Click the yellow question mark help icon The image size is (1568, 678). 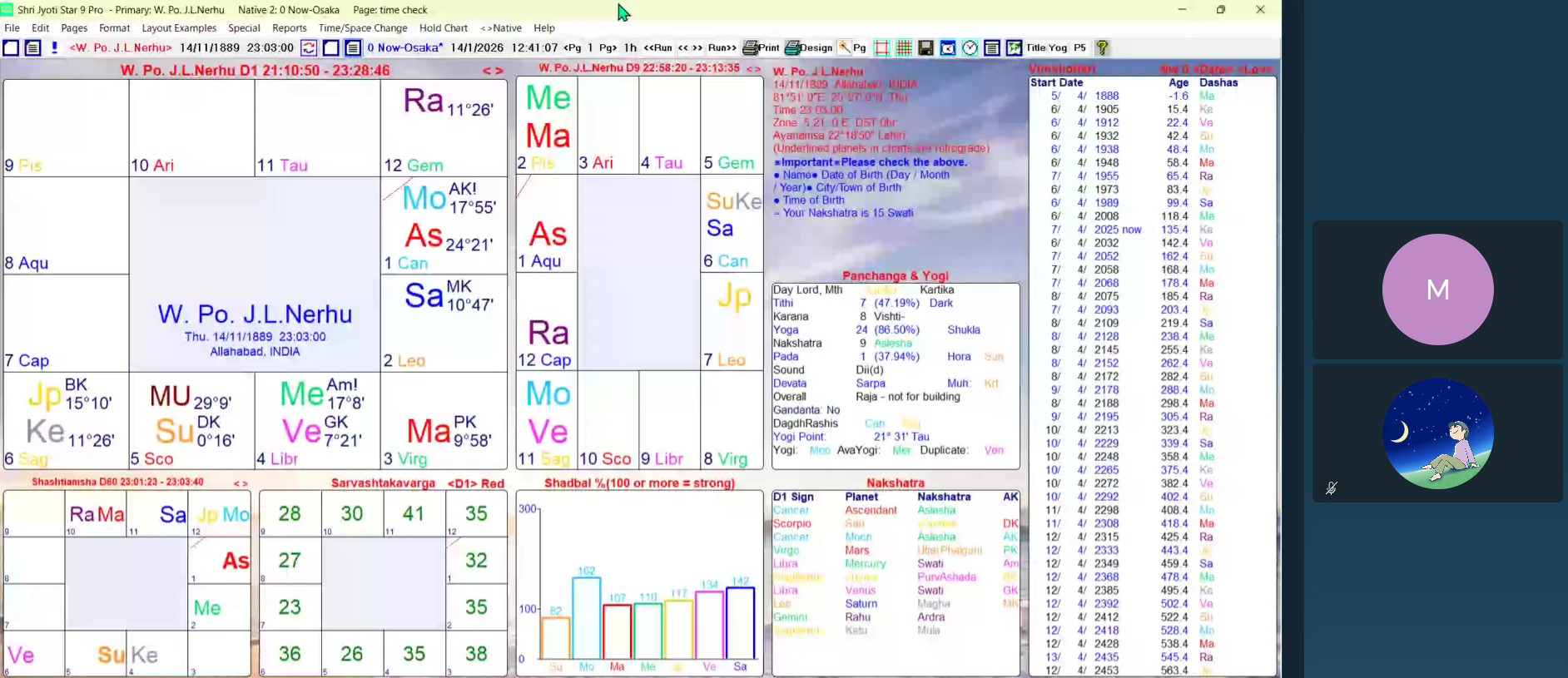pos(1101,48)
